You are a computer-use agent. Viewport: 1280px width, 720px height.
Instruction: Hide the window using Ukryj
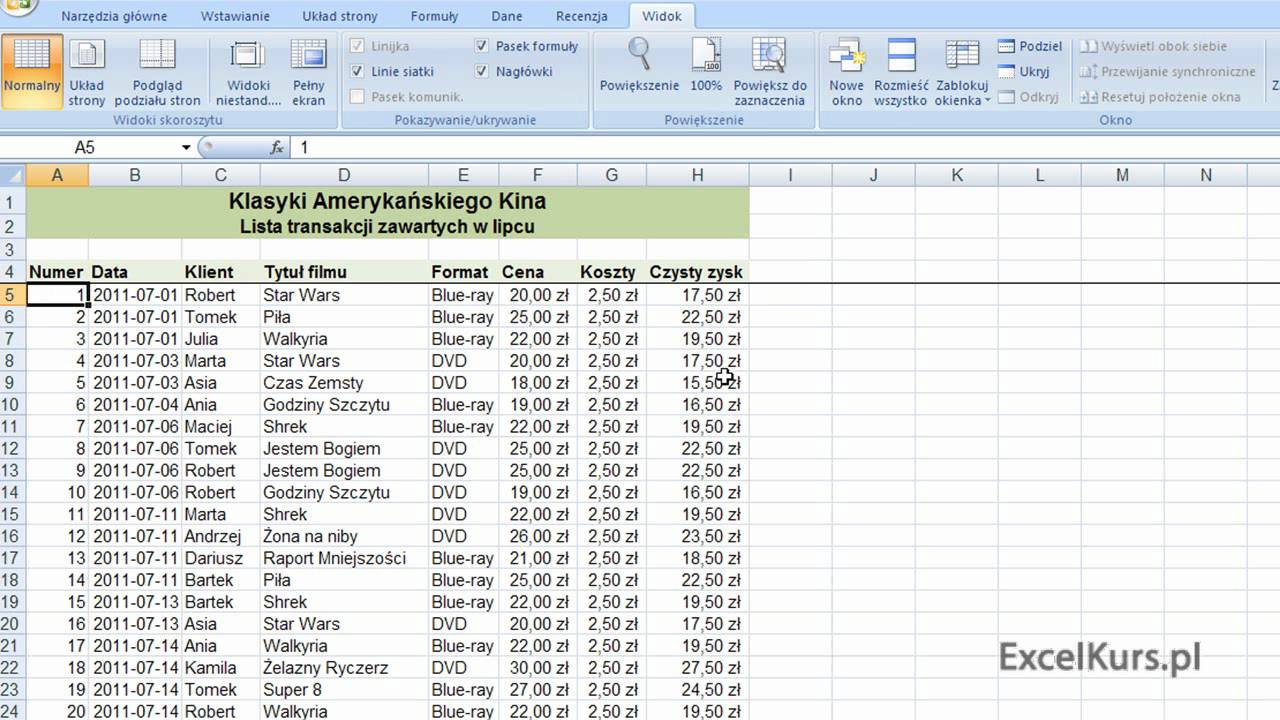(x=1024, y=71)
